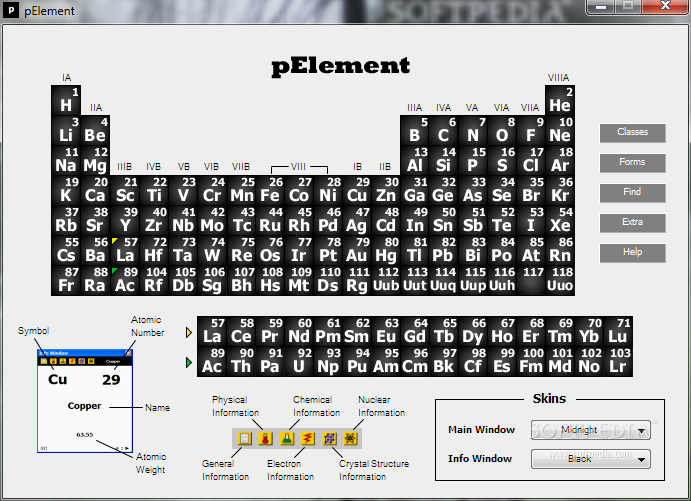
Task: Click the Crystal Structure Information icon
Action: (329, 438)
